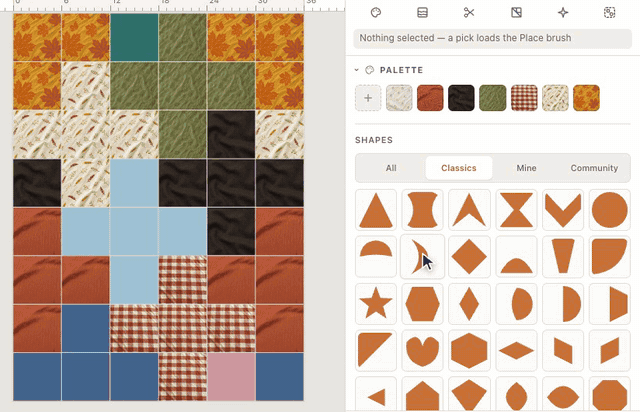
Task: Collapse the Palette section chevron
Action: (357, 70)
